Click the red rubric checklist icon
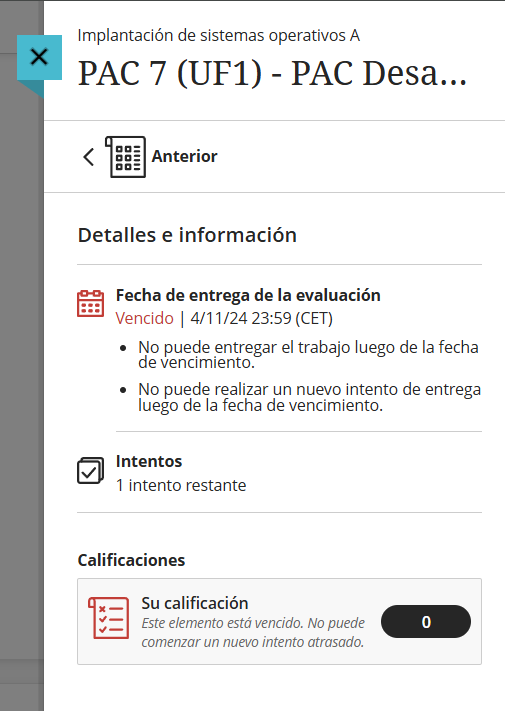 (109, 618)
